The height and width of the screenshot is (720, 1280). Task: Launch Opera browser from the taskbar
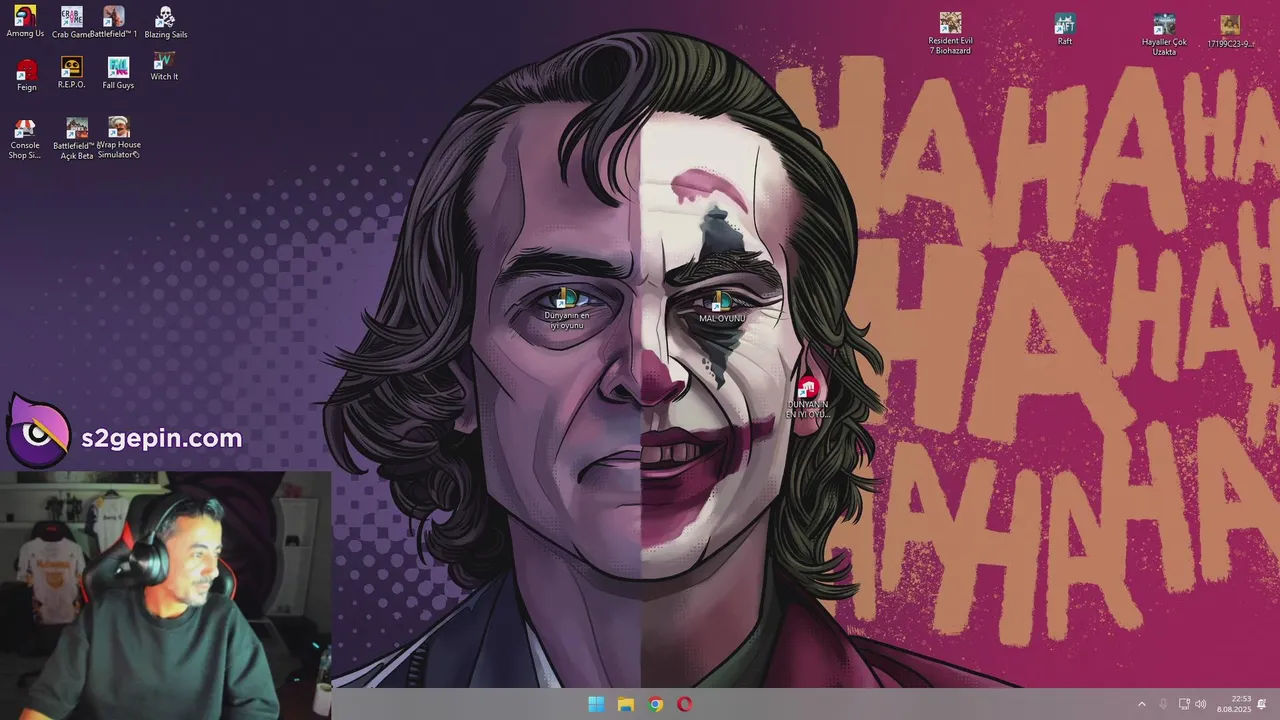[685, 704]
